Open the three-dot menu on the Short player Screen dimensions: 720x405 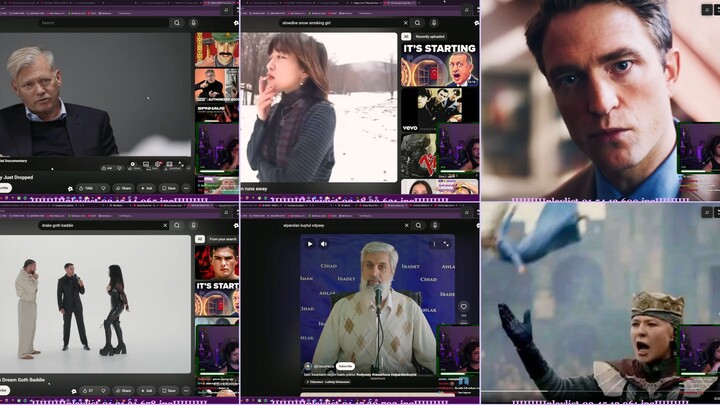[x=434, y=244]
